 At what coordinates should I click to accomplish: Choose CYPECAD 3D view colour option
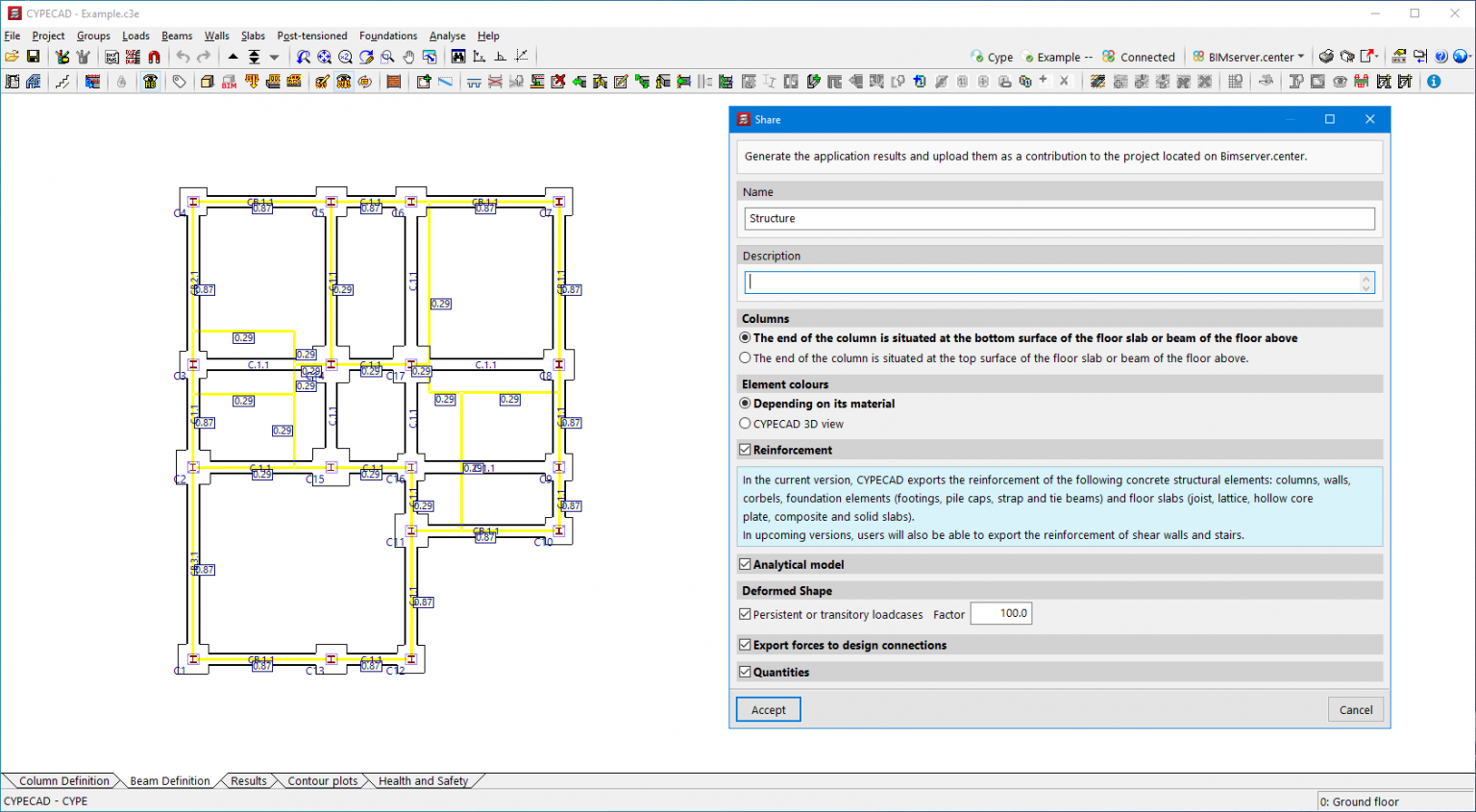pyautogui.click(x=745, y=423)
